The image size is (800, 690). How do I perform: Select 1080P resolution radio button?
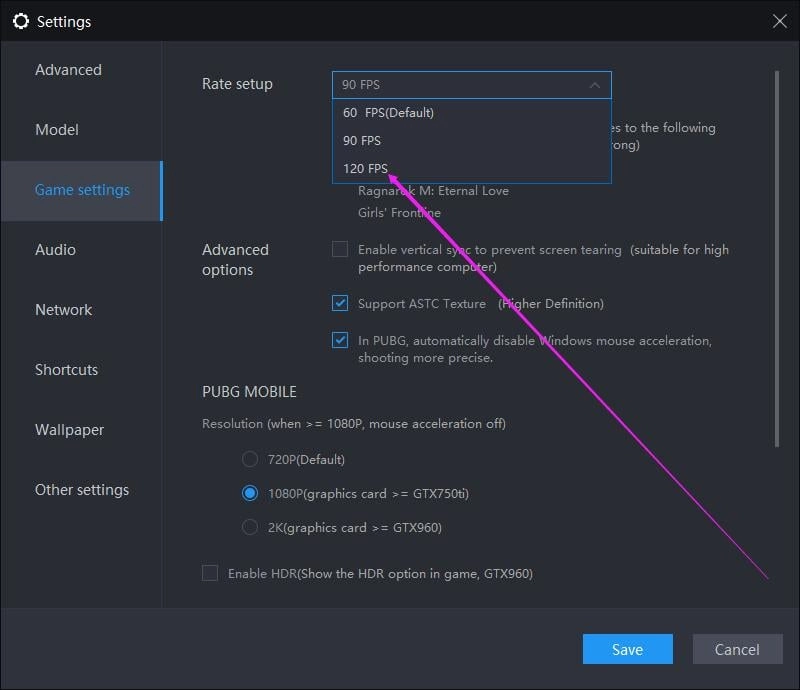[250, 493]
